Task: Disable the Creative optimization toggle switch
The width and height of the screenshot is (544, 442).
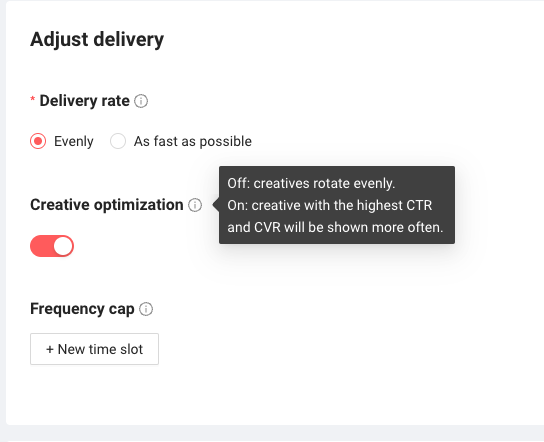Action: click(x=52, y=246)
